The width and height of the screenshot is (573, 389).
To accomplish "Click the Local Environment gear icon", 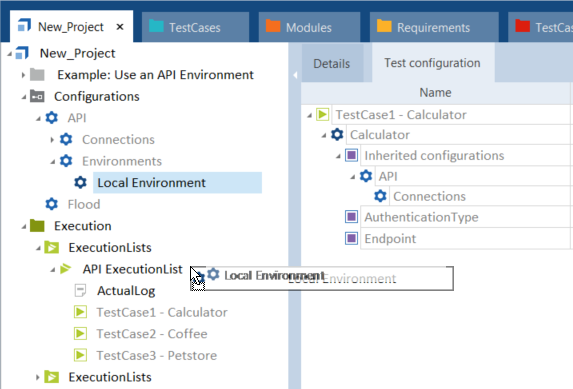I will pyautogui.click(x=80, y=182).
